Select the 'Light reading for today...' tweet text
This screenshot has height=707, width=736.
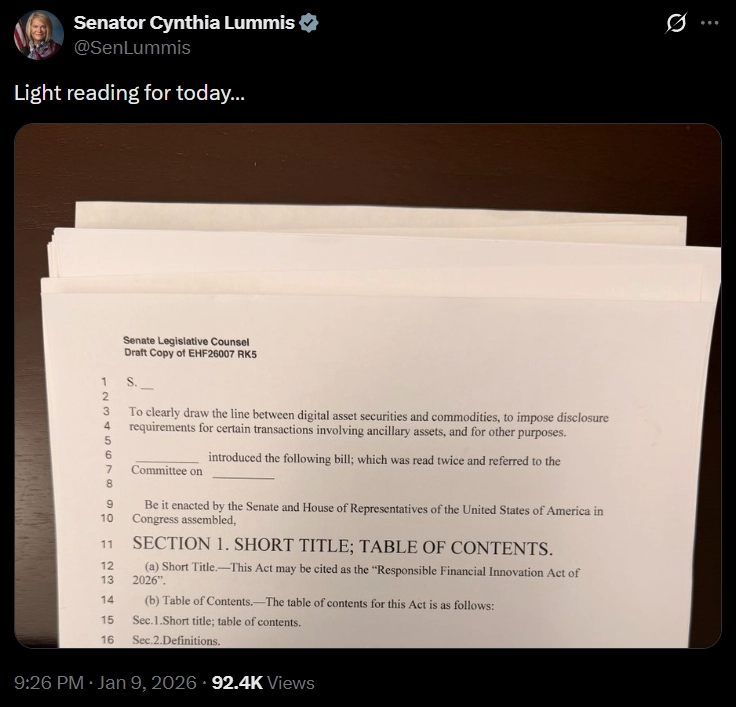tap(130, 93)
